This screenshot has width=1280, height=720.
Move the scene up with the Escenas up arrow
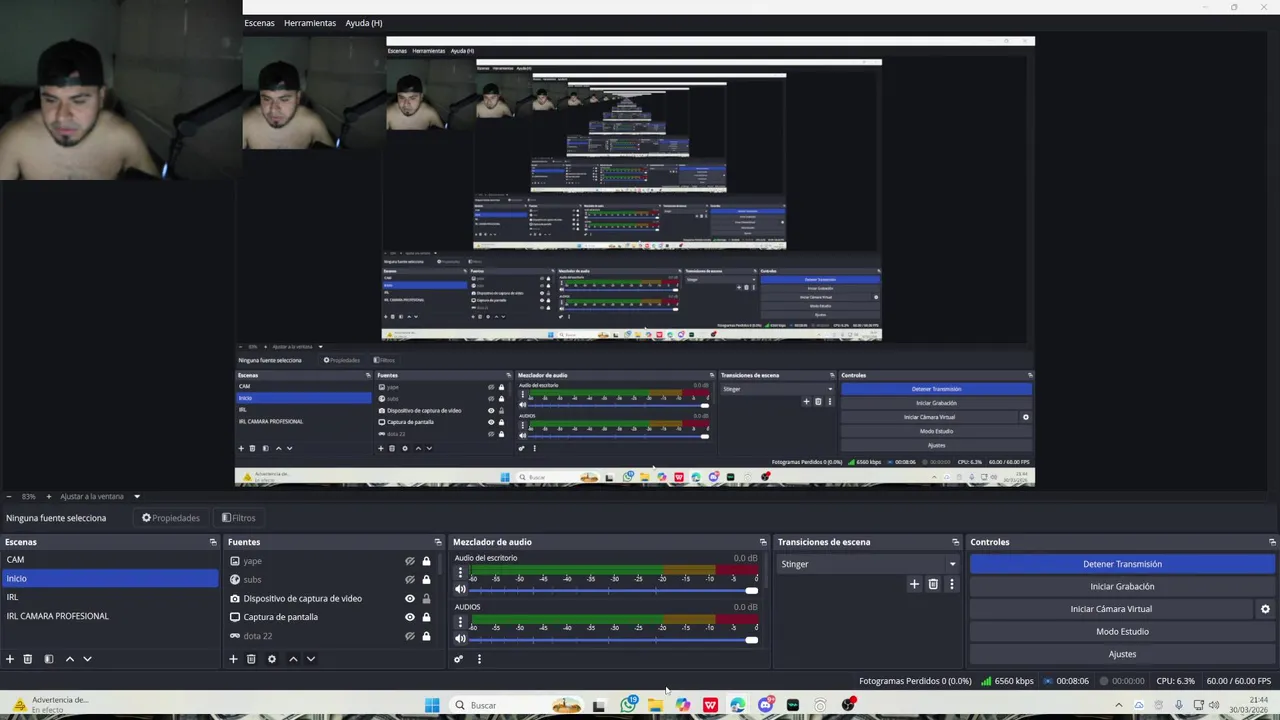pos(69,659)
